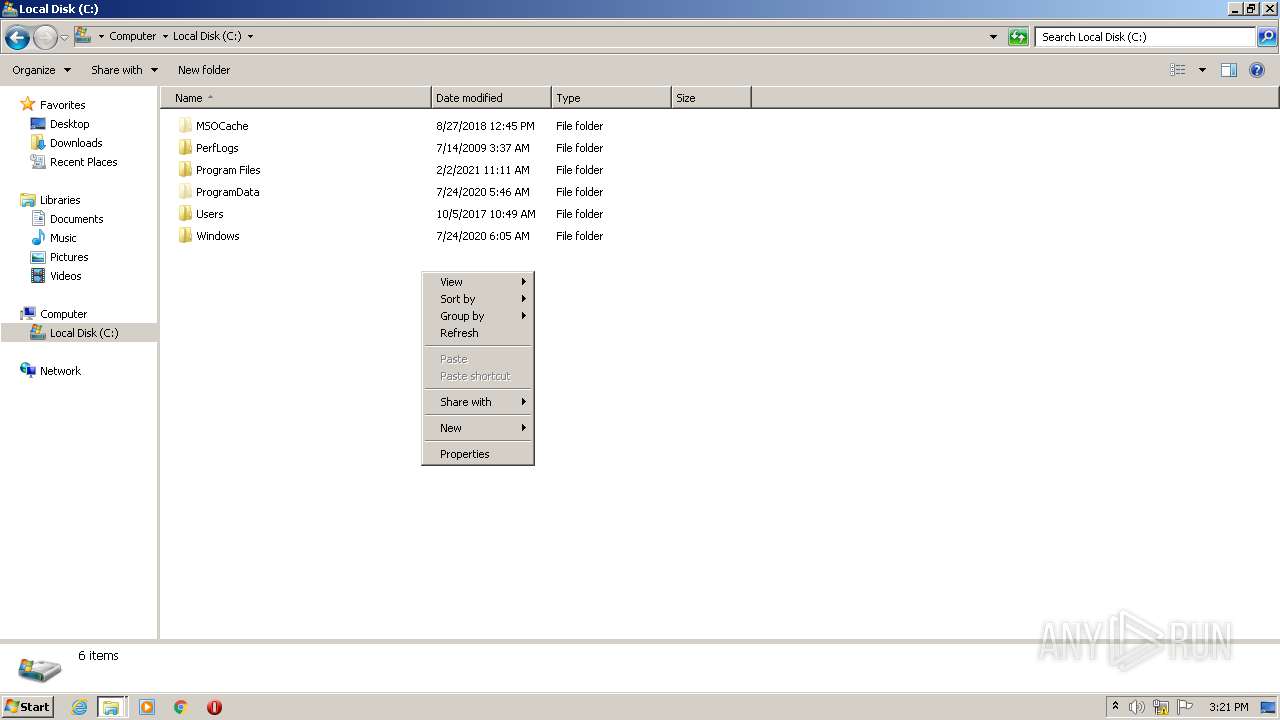Screen dimensions: 1280x720
Task: Open Recent Places in Favorites
Action: tap(83, 162)
